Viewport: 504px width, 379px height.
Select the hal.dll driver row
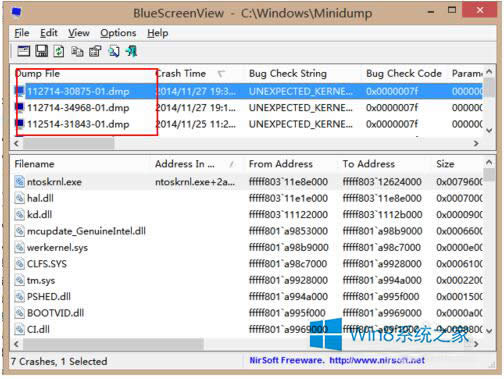(247, 198)
